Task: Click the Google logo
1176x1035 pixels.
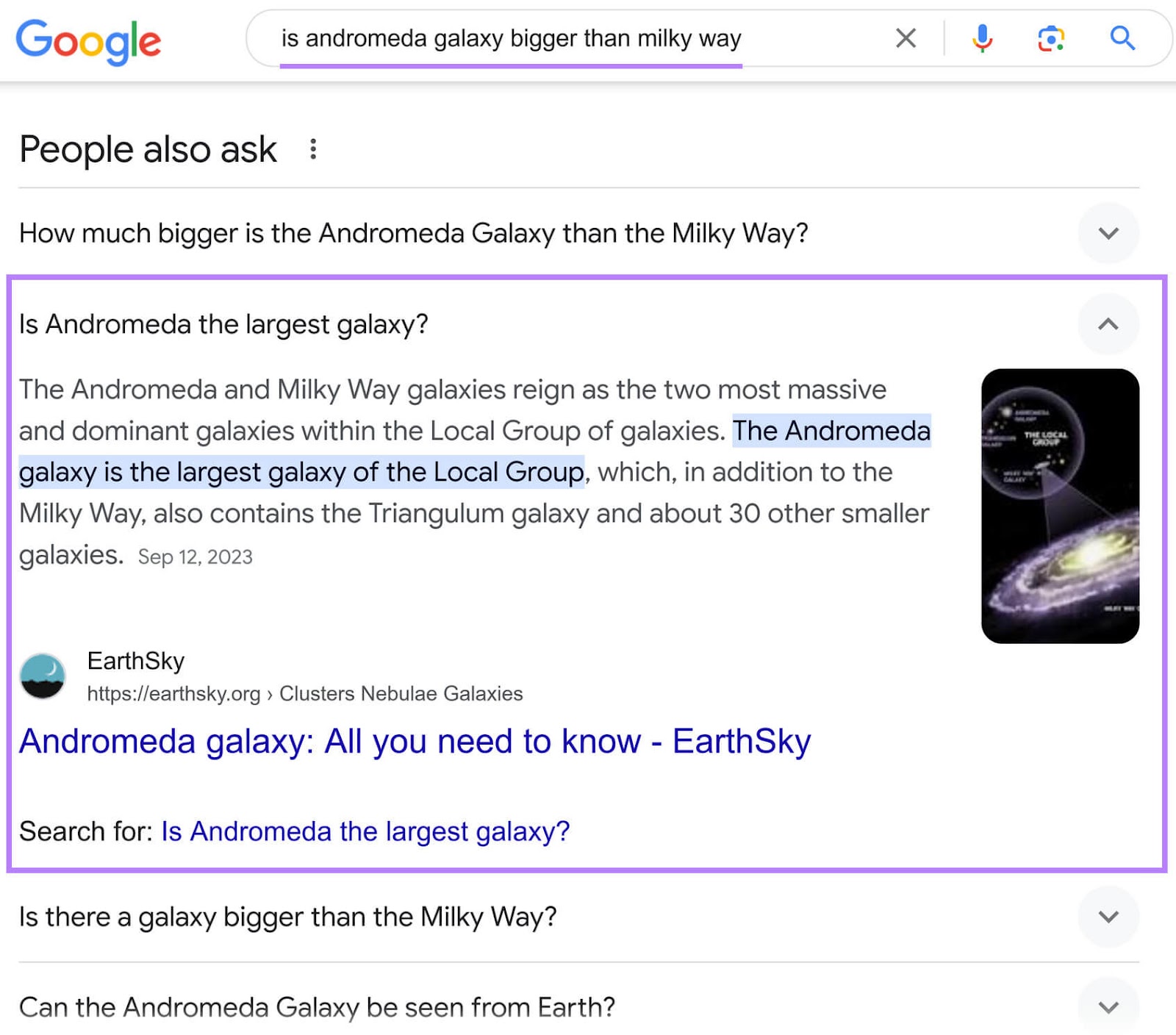Action: point(90,40)
